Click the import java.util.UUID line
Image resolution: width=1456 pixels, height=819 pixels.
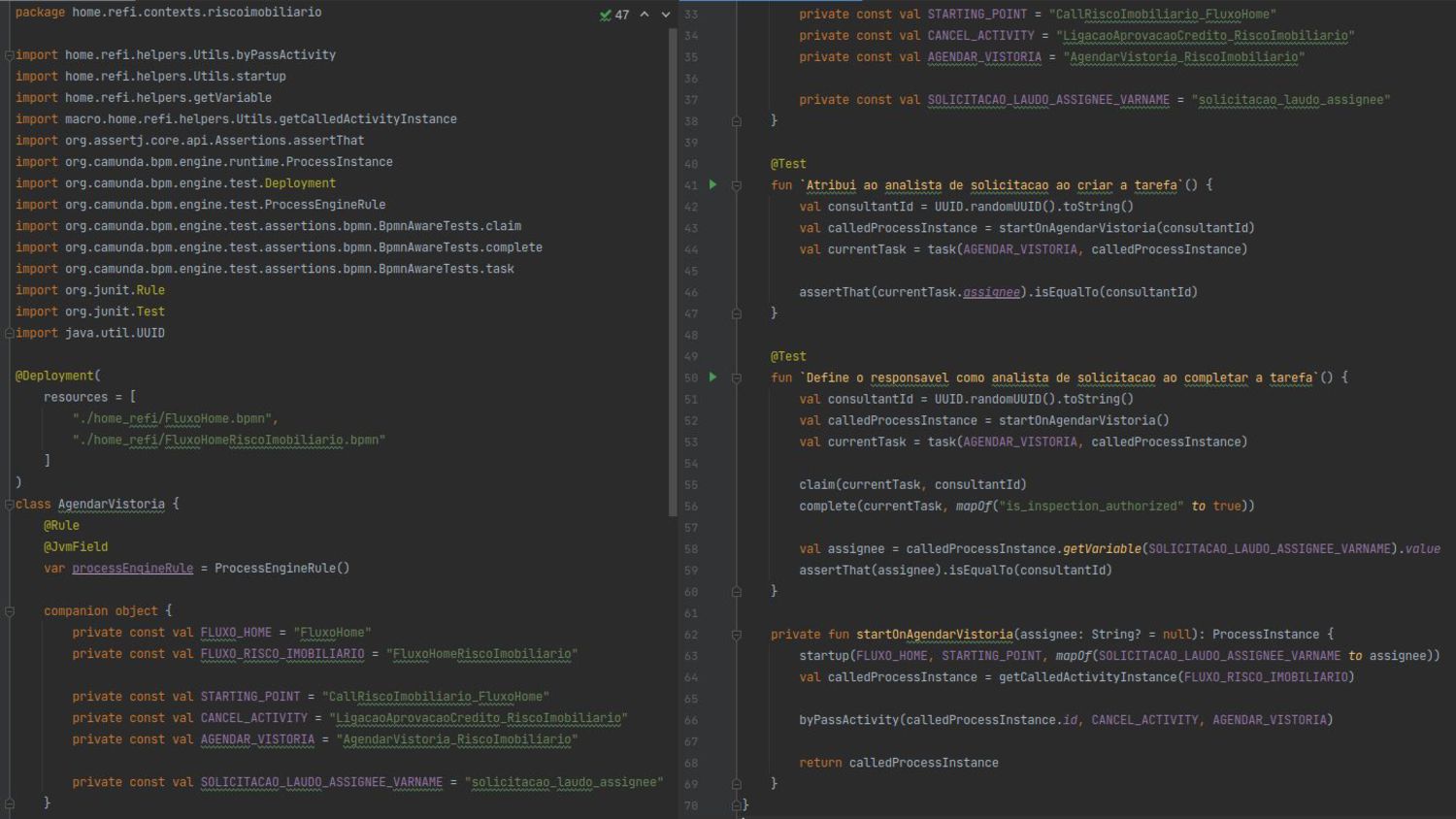[x=90, y=333]
